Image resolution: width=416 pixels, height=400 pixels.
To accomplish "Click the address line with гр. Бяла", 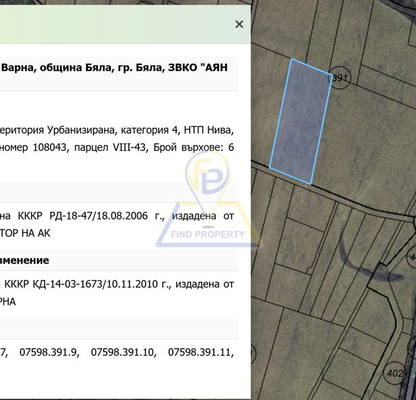I will point(115,67).
